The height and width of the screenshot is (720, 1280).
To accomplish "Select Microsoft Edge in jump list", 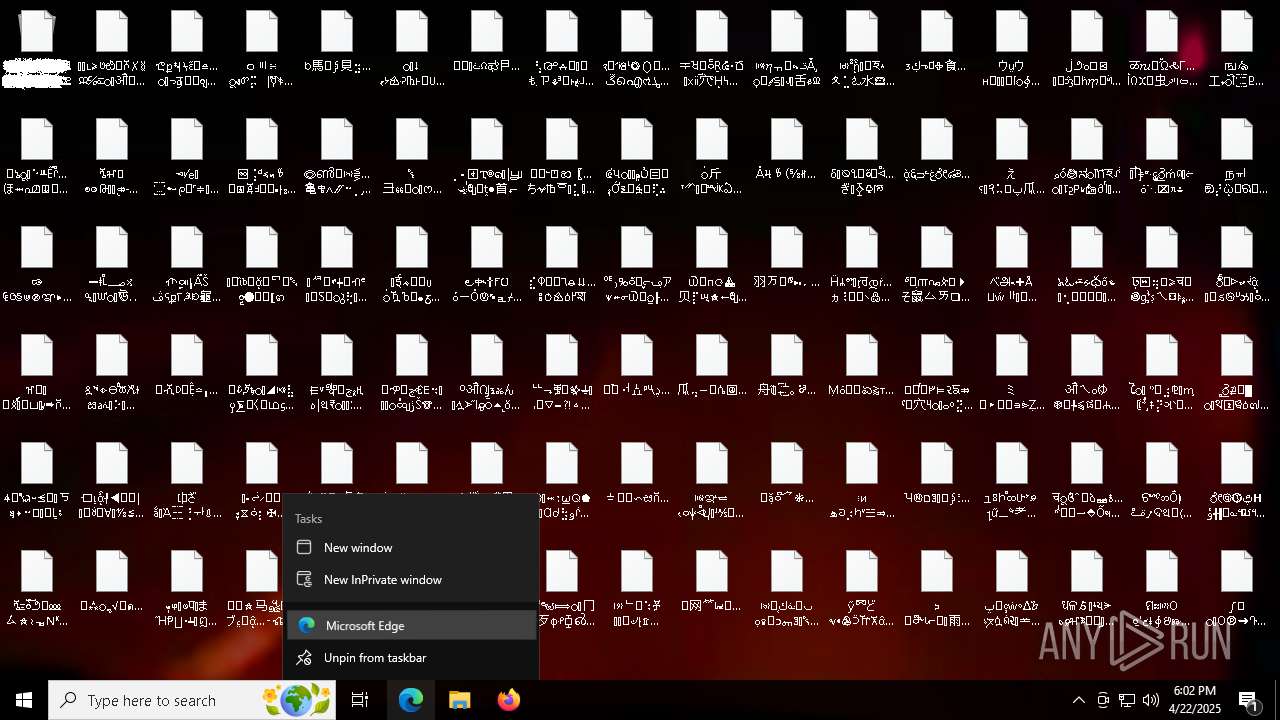I will pos(412,626).
